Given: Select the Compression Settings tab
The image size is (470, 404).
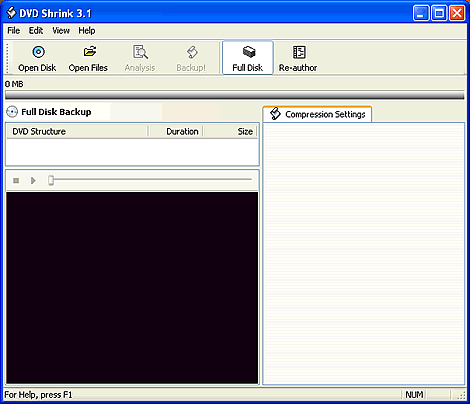Looking at the screenshot, I should tap(317, 114).
